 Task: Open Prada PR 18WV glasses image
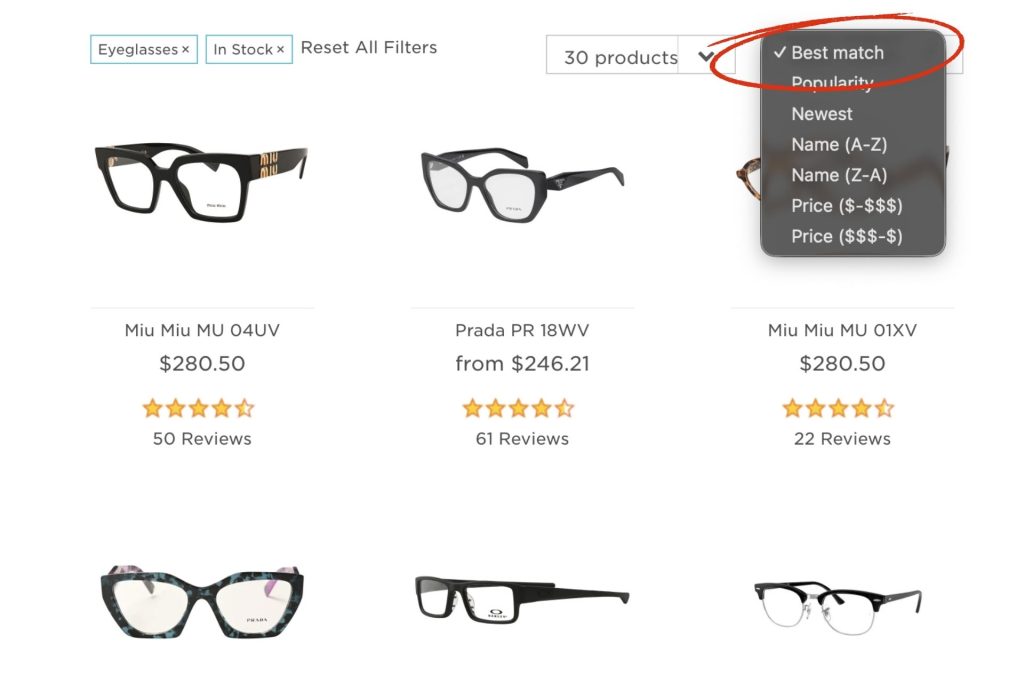522,183
